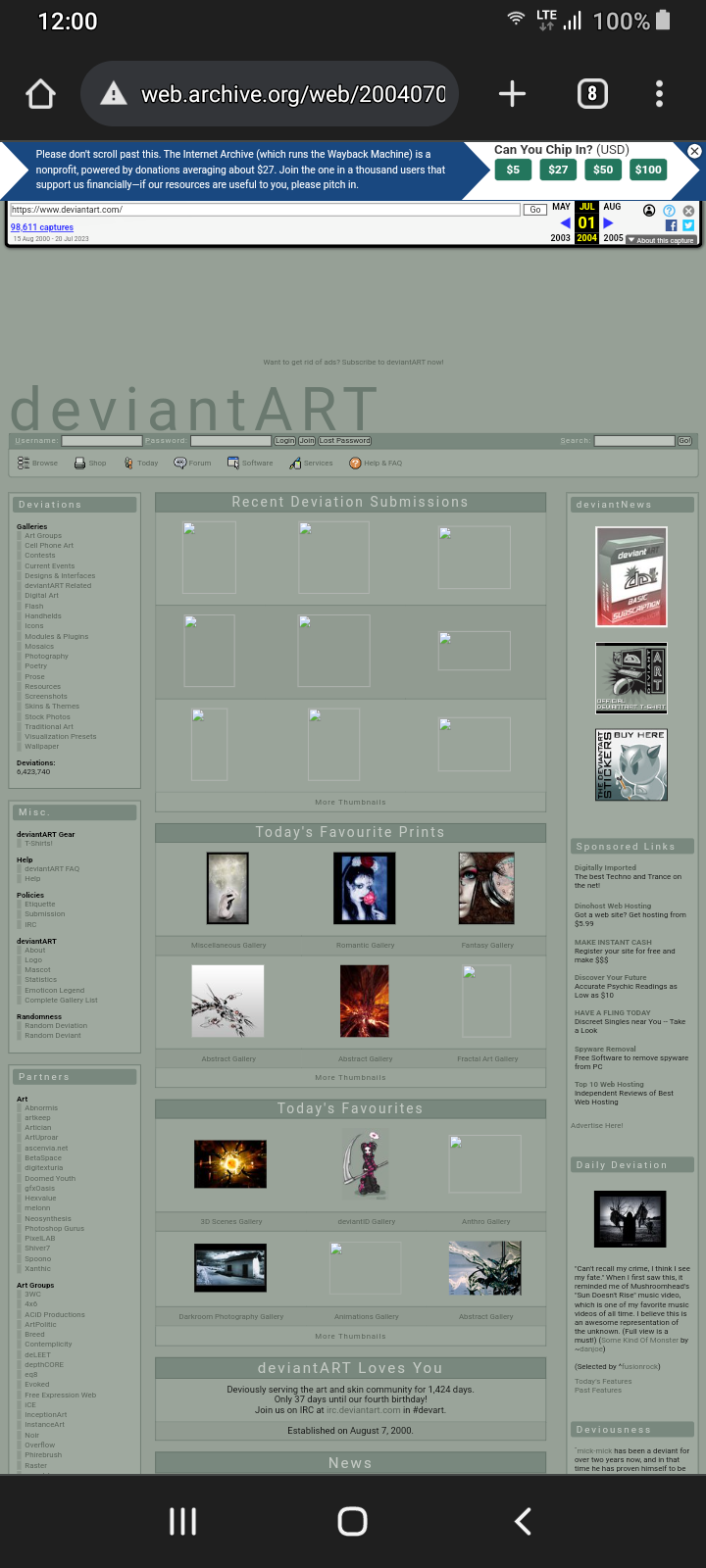This screenshot has height=1568, width=706.
Task: Open the Darkroom Photography Gallery thumbnail
Action: click(x=230, y=1268)
